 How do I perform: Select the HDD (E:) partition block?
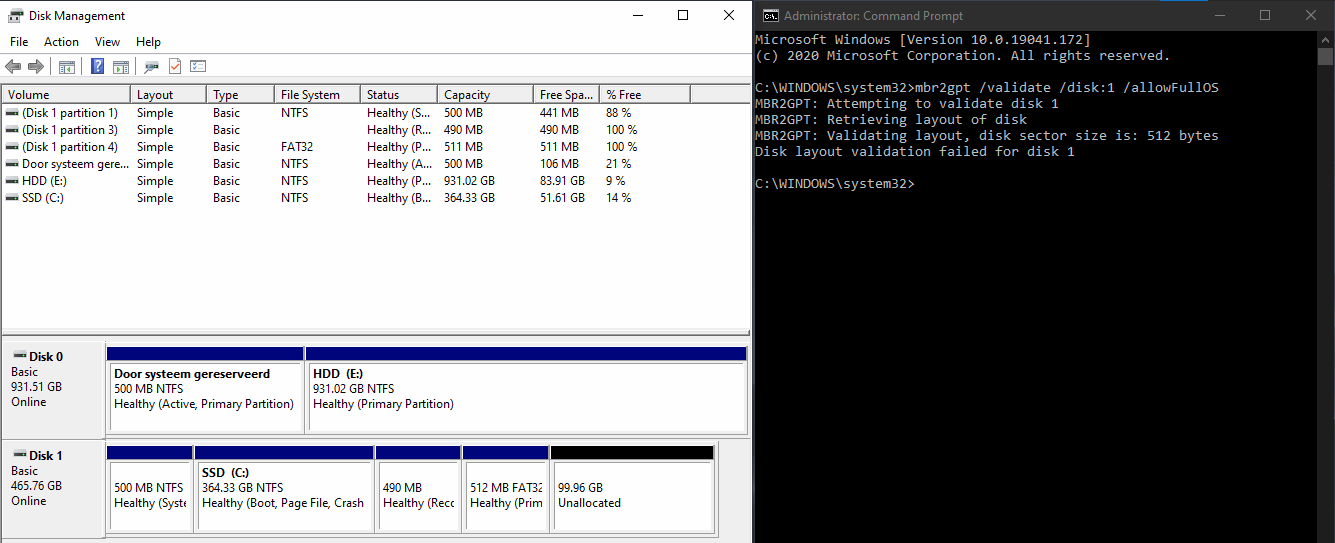click(x=526, y=389)
